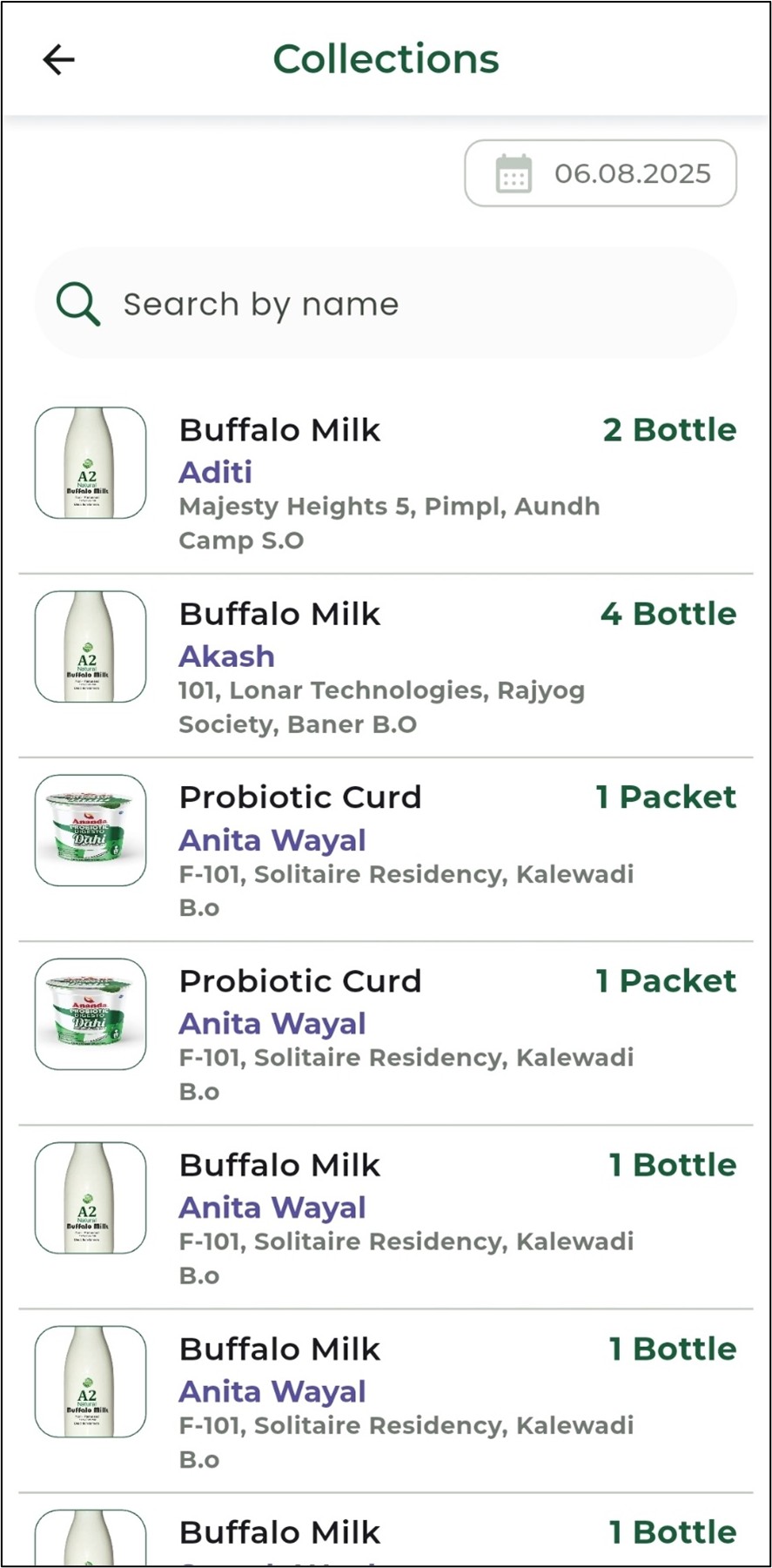Click the 2 Bottle quantity label
This screenshot has width=772, height=1568.
click(x=669, y=430)
